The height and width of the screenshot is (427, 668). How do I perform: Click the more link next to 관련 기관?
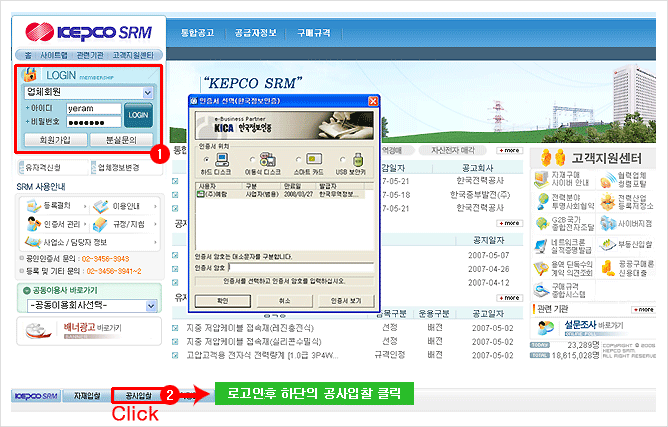coord(643,309)
